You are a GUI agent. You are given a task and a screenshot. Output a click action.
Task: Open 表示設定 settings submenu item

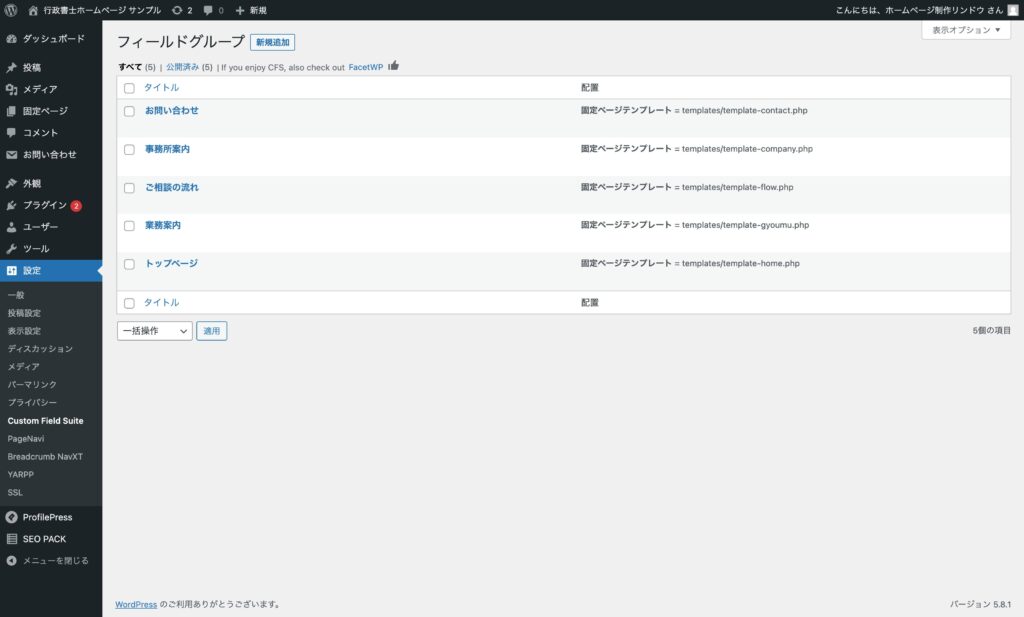click(x=24, y=331)
